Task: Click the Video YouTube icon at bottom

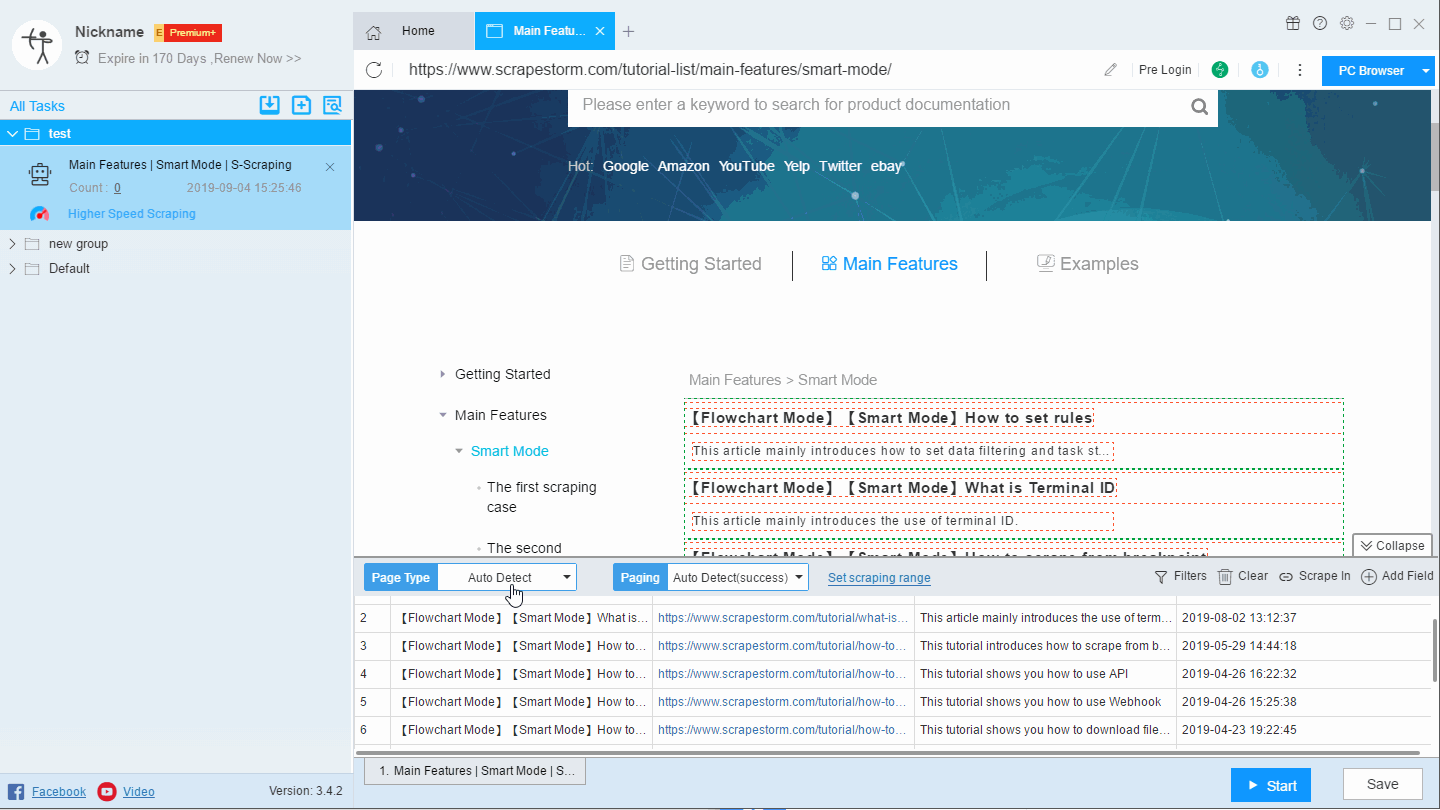Action: 107,792
